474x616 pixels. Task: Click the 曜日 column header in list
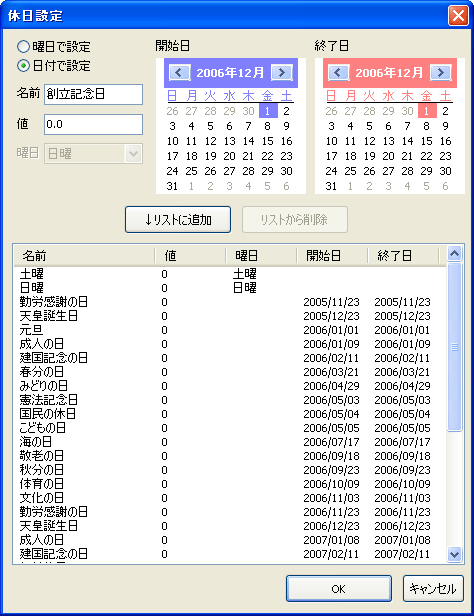[262, 256]
